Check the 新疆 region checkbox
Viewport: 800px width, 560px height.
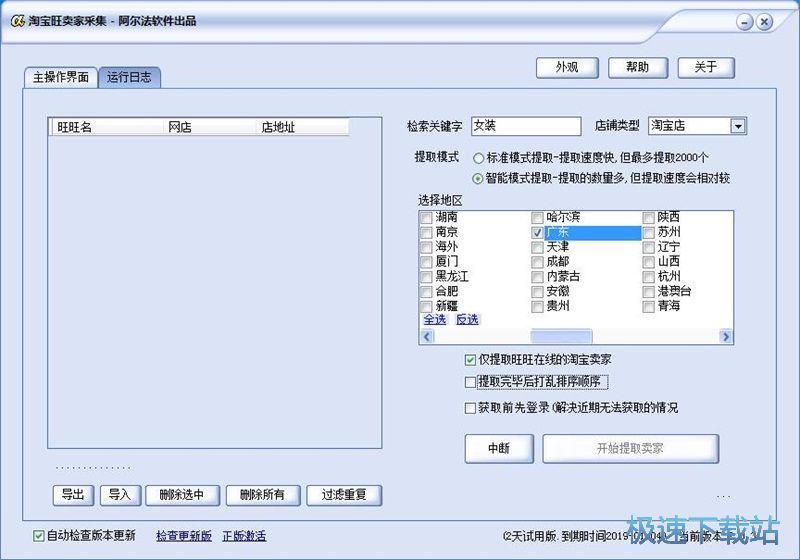pyautogui.click(x=426, y=307)
